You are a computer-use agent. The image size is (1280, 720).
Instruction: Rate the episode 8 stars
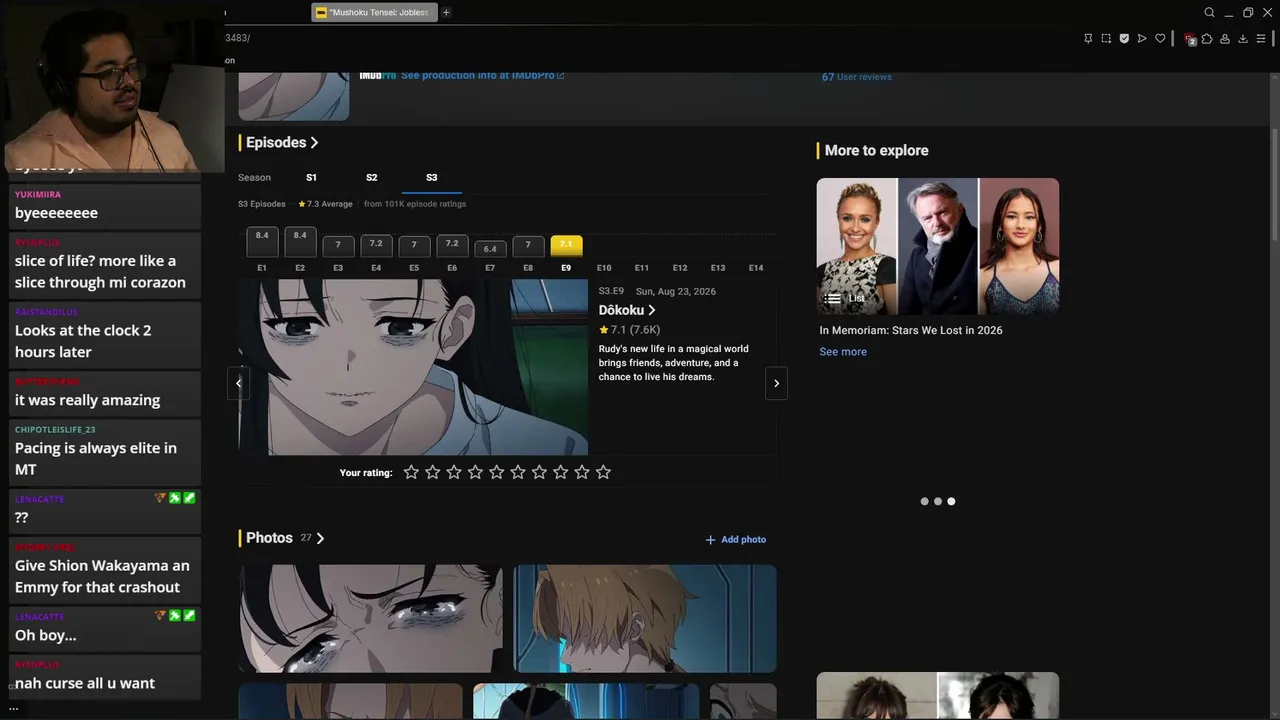pos(560,472)
